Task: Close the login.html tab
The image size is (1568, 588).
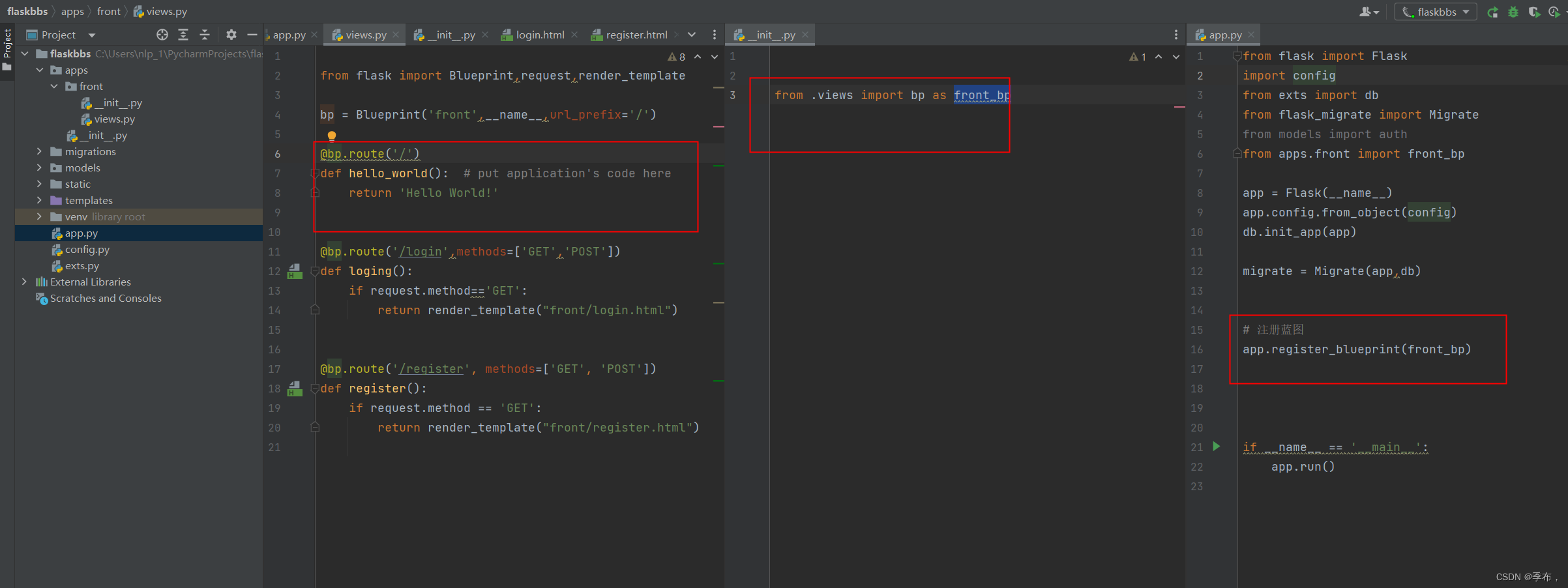Action: tap(574, 35)
